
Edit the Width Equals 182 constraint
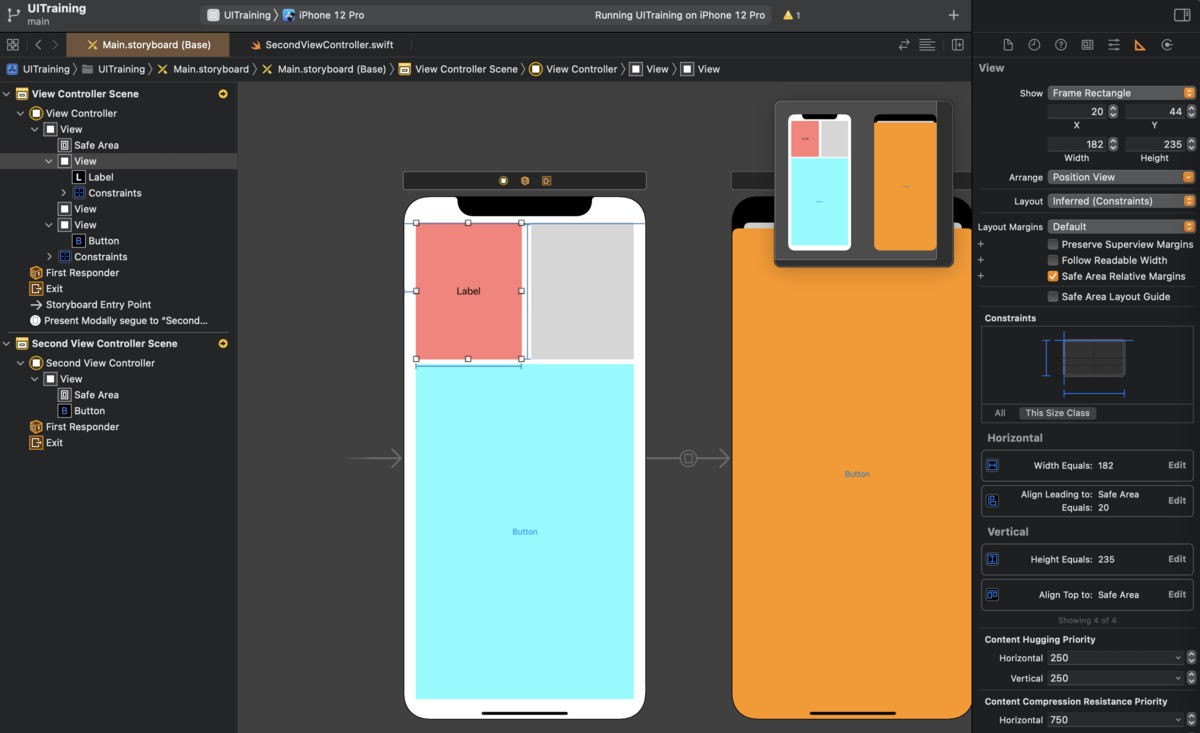pyautogui.click(x=1177, y=465)
